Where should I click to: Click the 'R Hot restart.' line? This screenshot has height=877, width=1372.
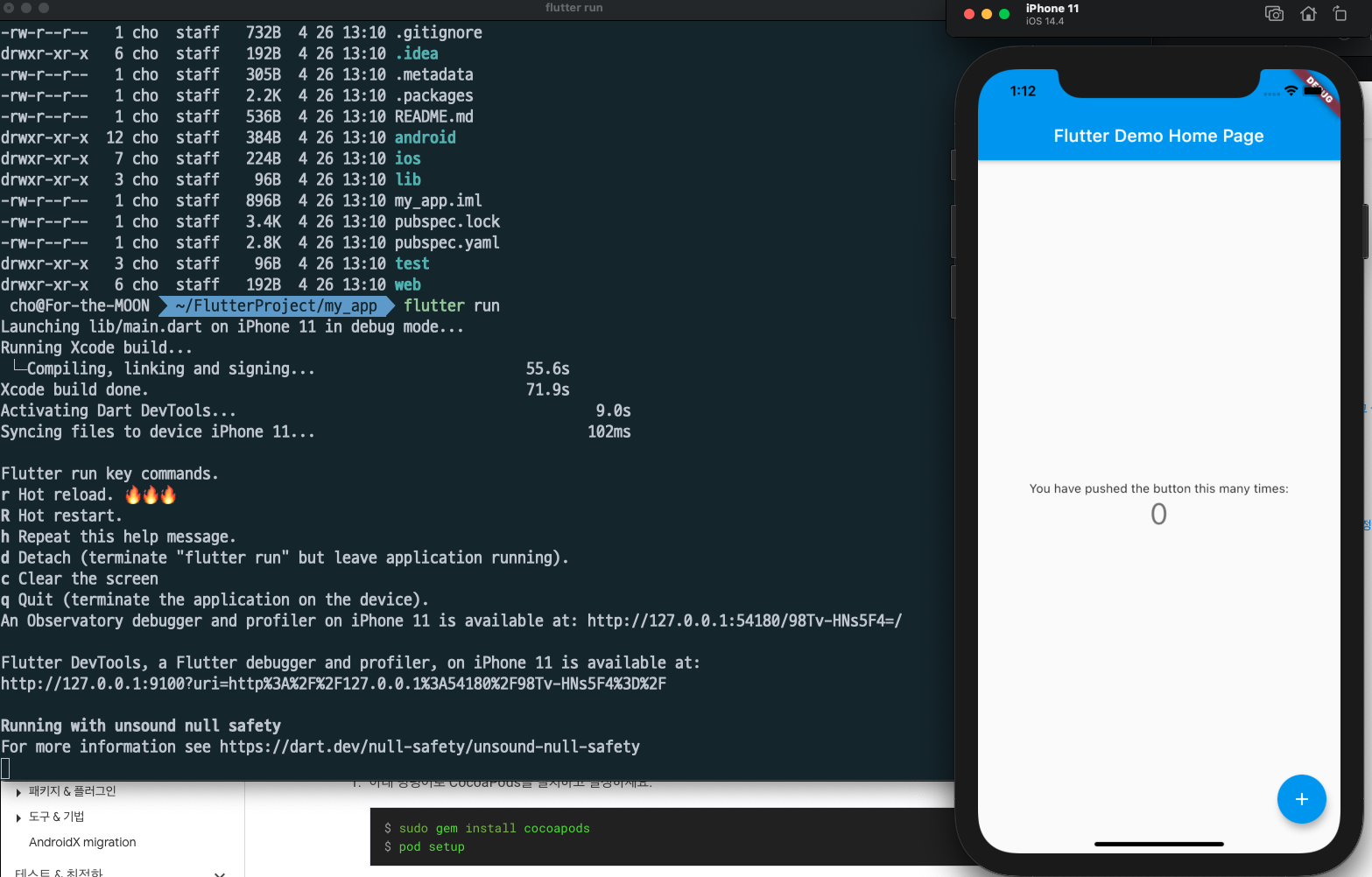click(62, 516)
